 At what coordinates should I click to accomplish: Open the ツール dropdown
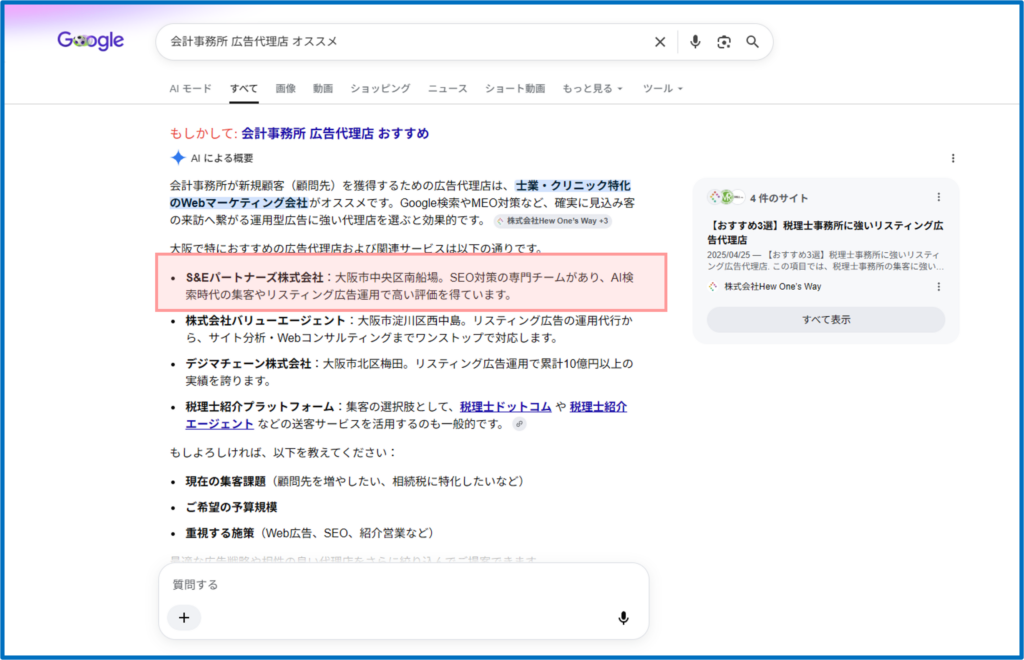pos(662,88)
